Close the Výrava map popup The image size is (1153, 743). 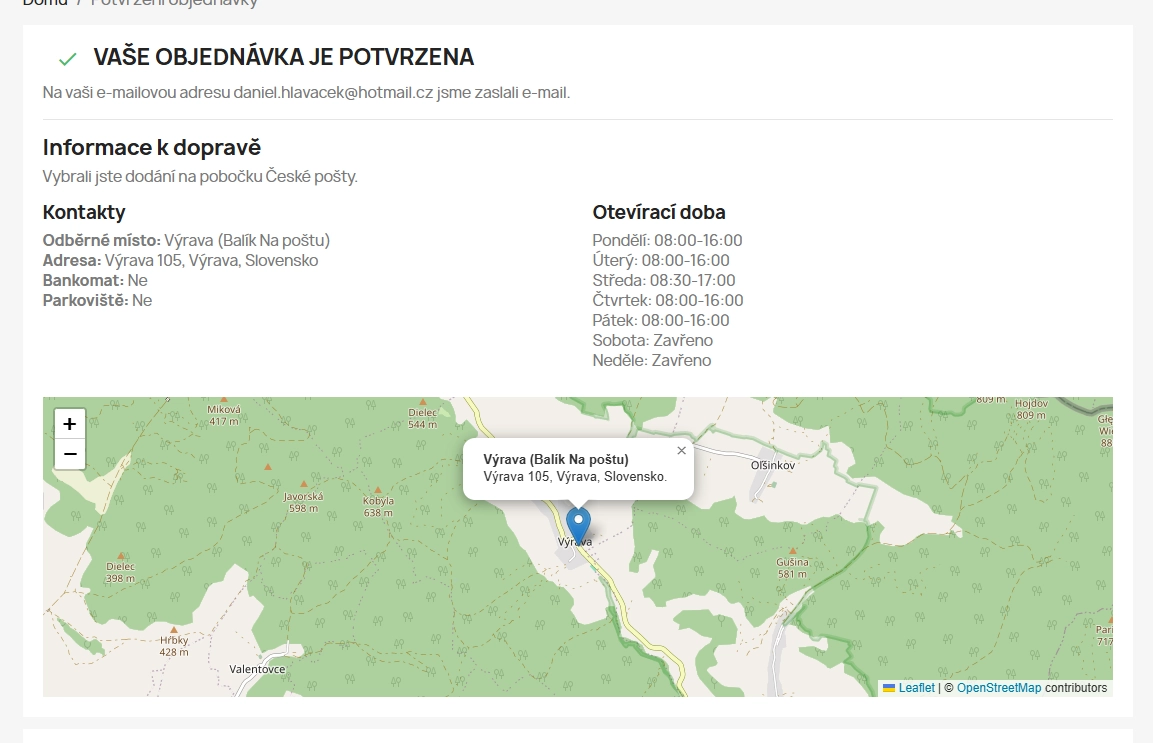point(681,451)
